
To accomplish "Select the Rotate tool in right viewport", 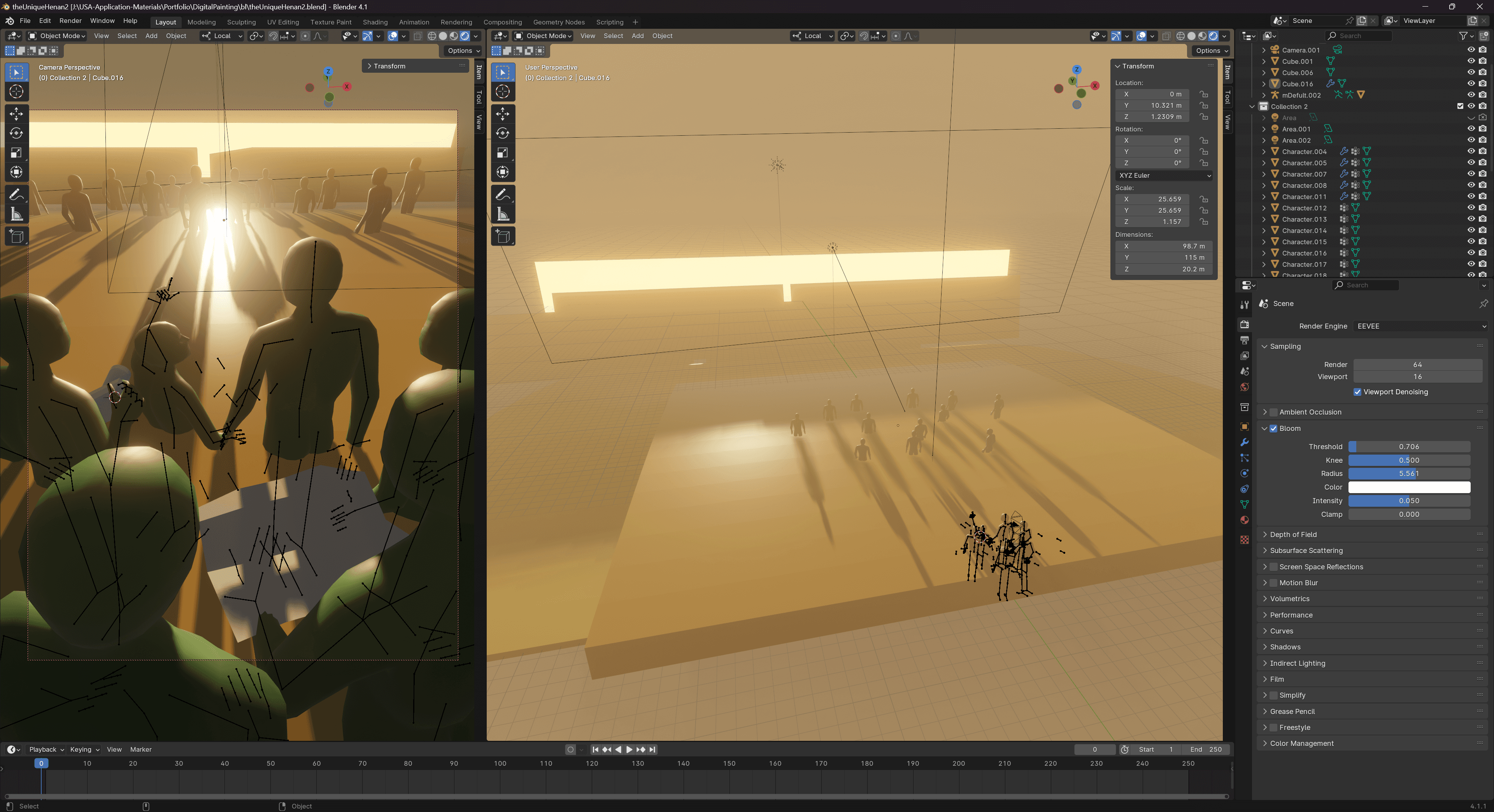I will coord(503,133).
